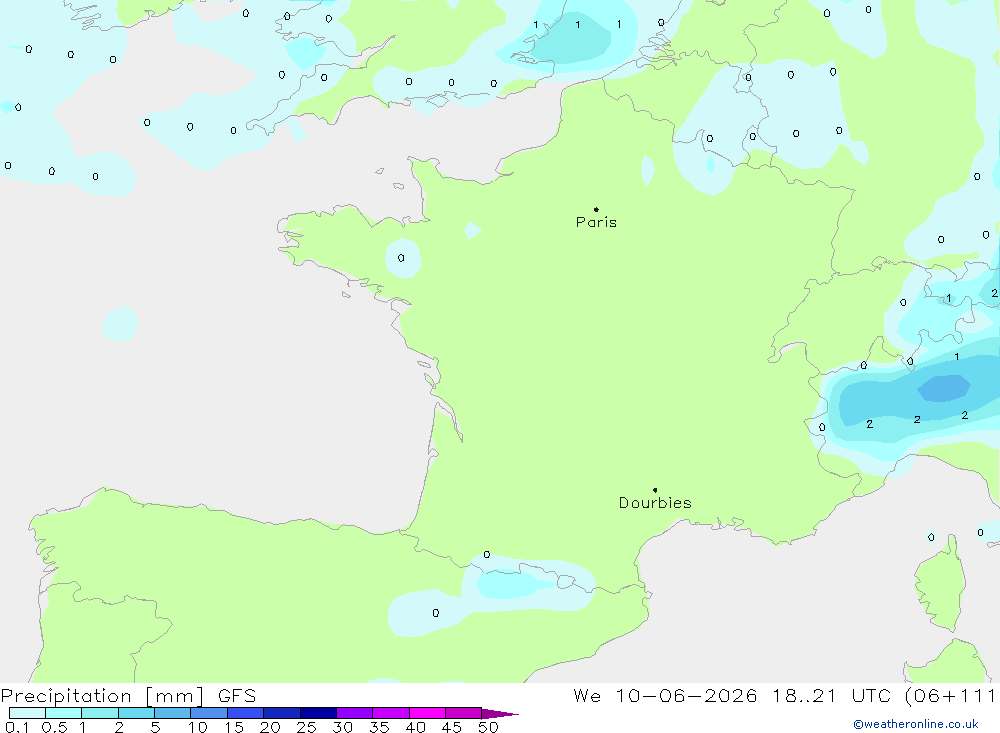Viewport: 1000px width, 733px height.
Task: Pick the 1–2 mm legend swatch
Action: coord(100,713)
